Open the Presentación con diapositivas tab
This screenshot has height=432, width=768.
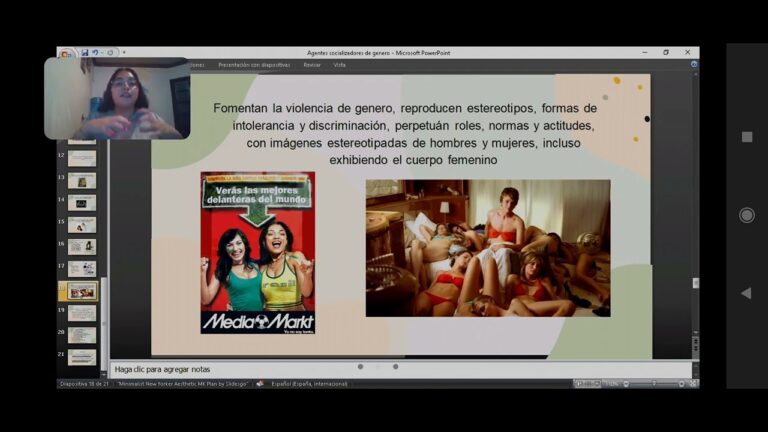(x=254, y=65)
